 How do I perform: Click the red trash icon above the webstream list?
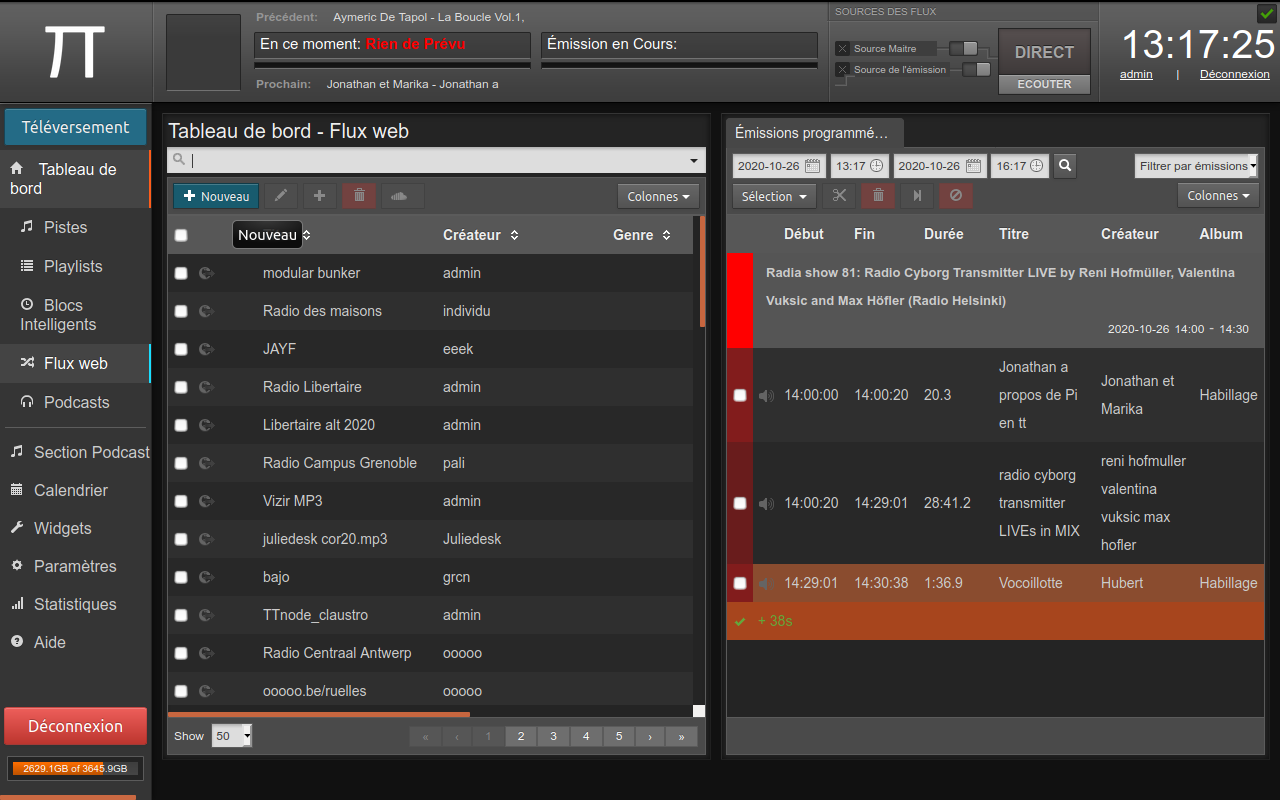pos(359,196)
